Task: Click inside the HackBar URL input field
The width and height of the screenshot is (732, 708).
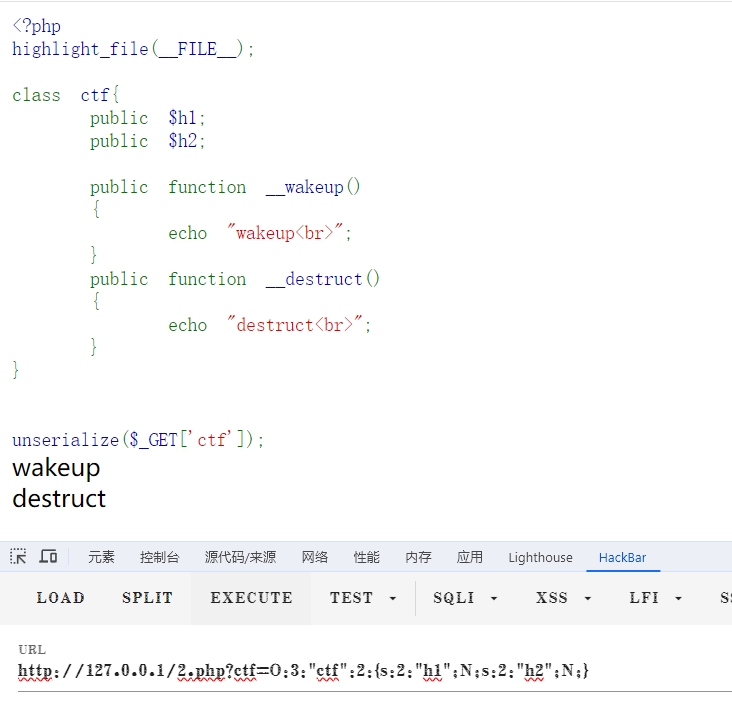Action: click(370, 671)
